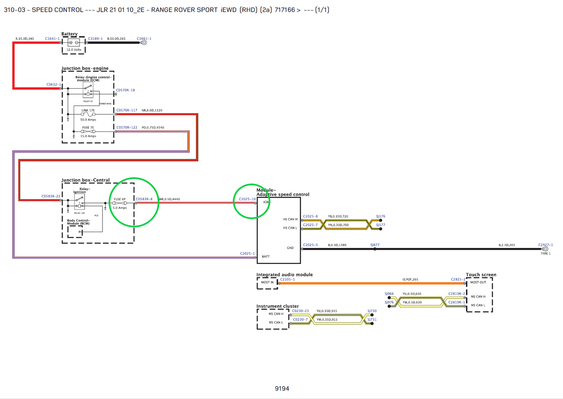Open connector link C2025-10 on the module

pos(247,199)
